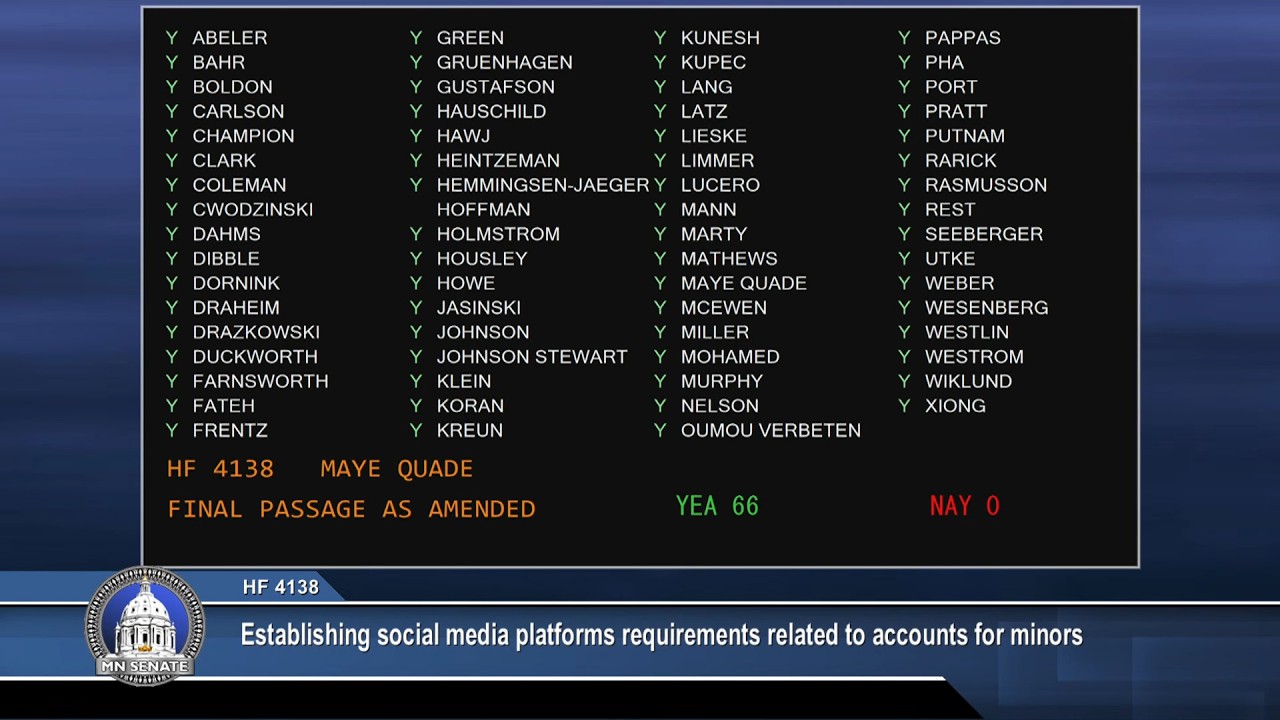
Task: Click the name PUTNAM
Action: (x=965, y=136)
